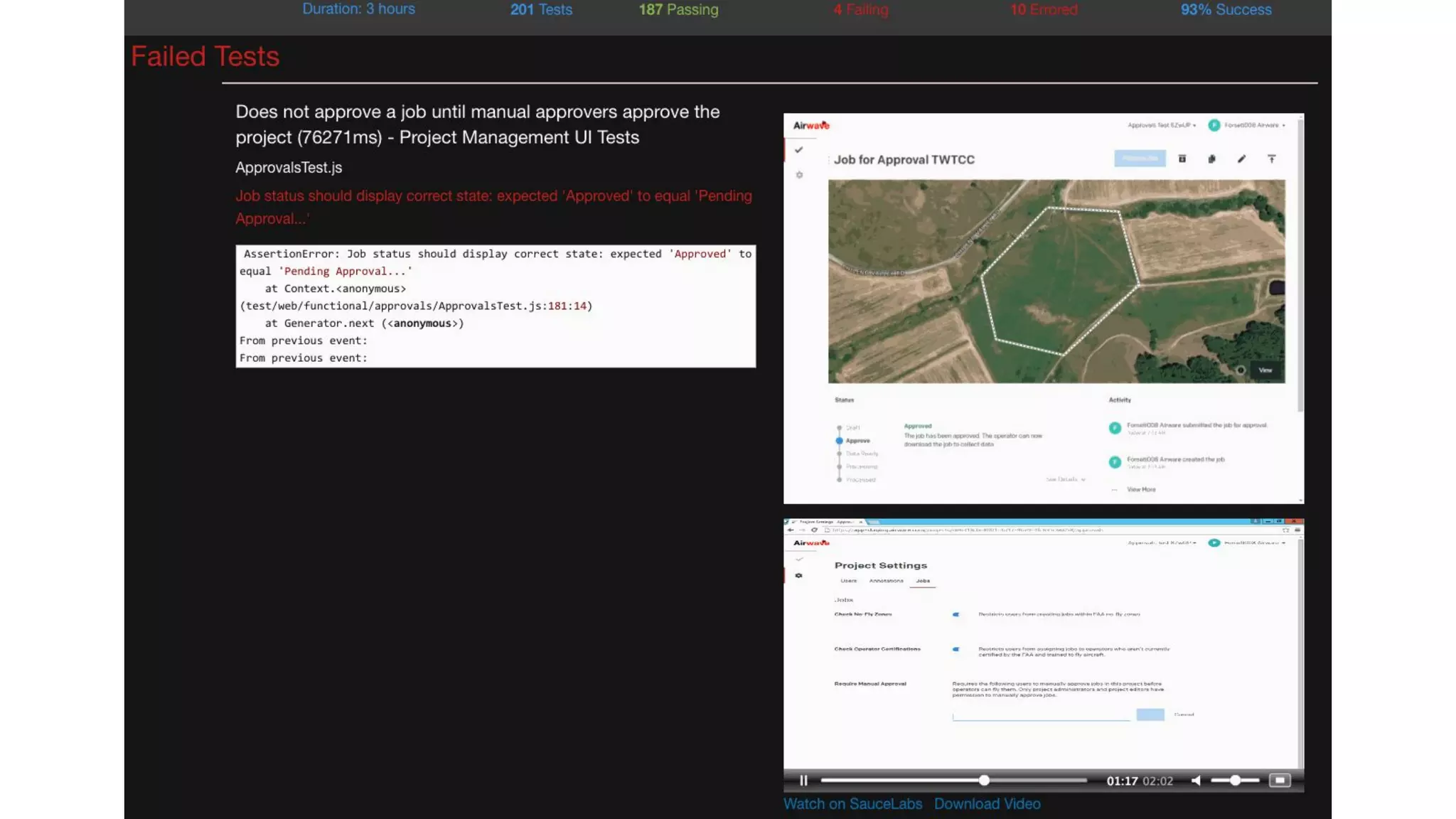This screenshot has width=1456, height=819.
Task: Open gear settings icon in video sidebar
Action: (x=799, y=575)
